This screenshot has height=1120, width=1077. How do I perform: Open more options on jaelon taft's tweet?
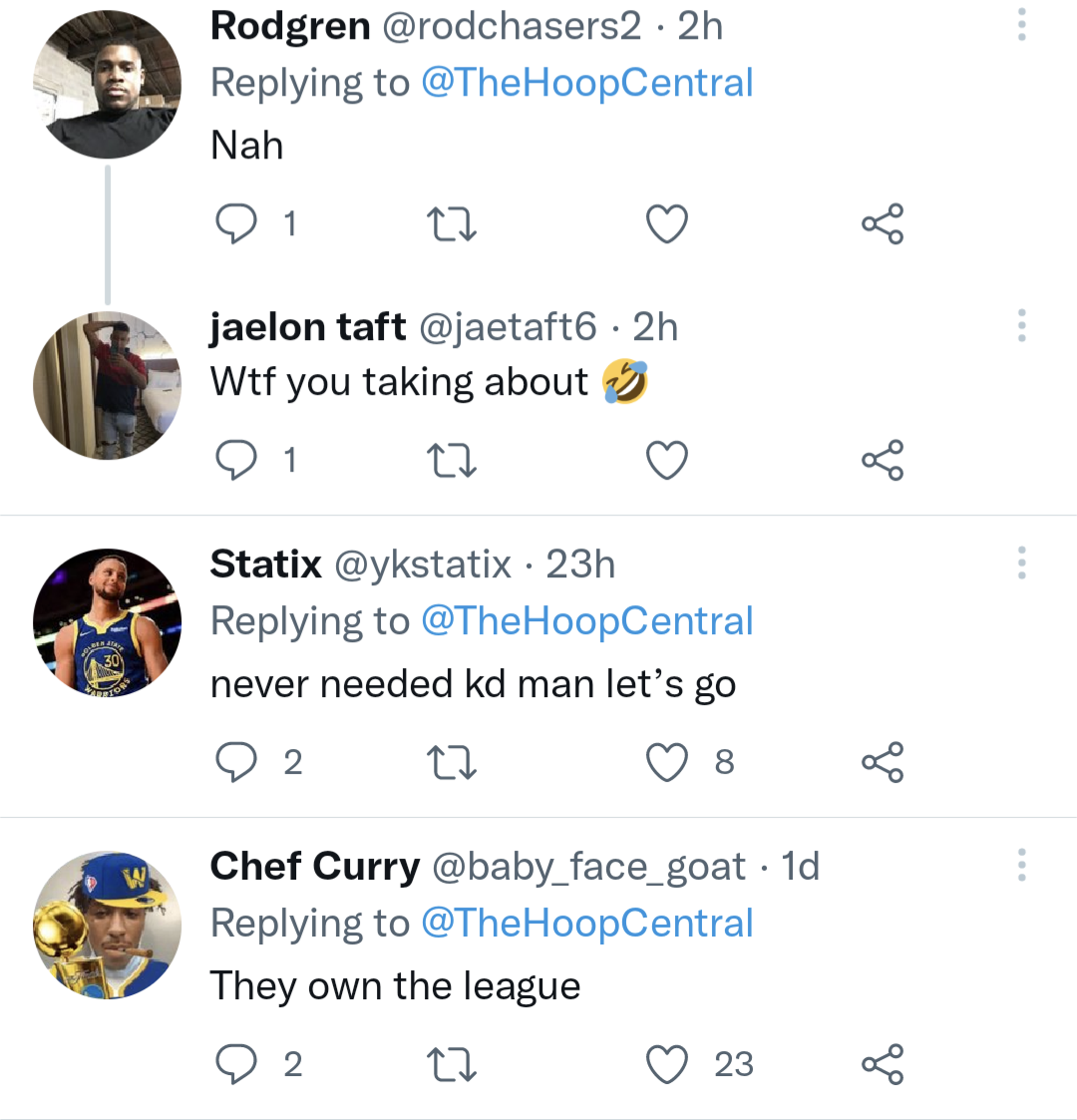point(1021,326)
